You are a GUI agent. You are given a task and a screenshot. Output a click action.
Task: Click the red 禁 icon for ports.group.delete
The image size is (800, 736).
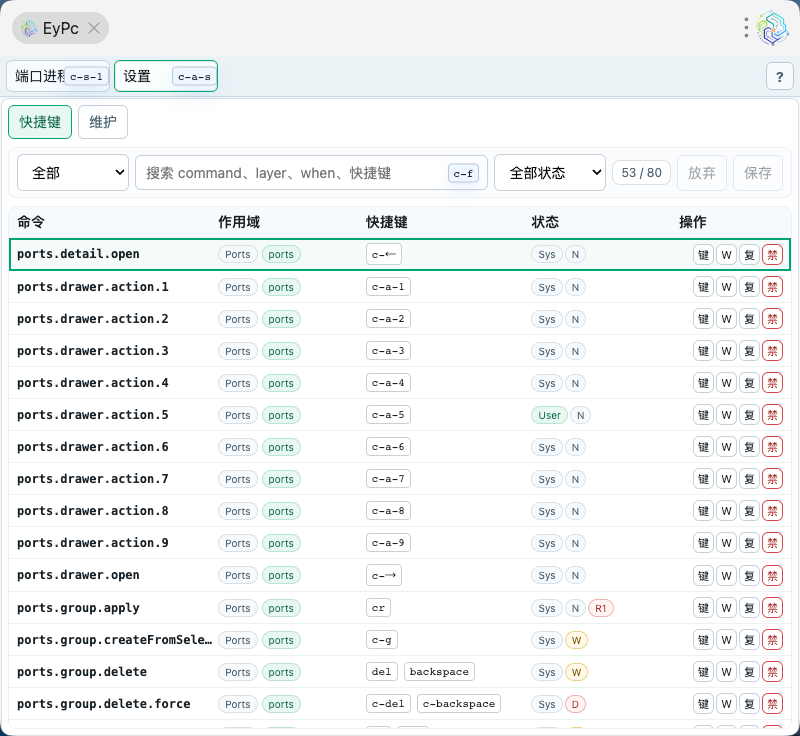[772, 672]
